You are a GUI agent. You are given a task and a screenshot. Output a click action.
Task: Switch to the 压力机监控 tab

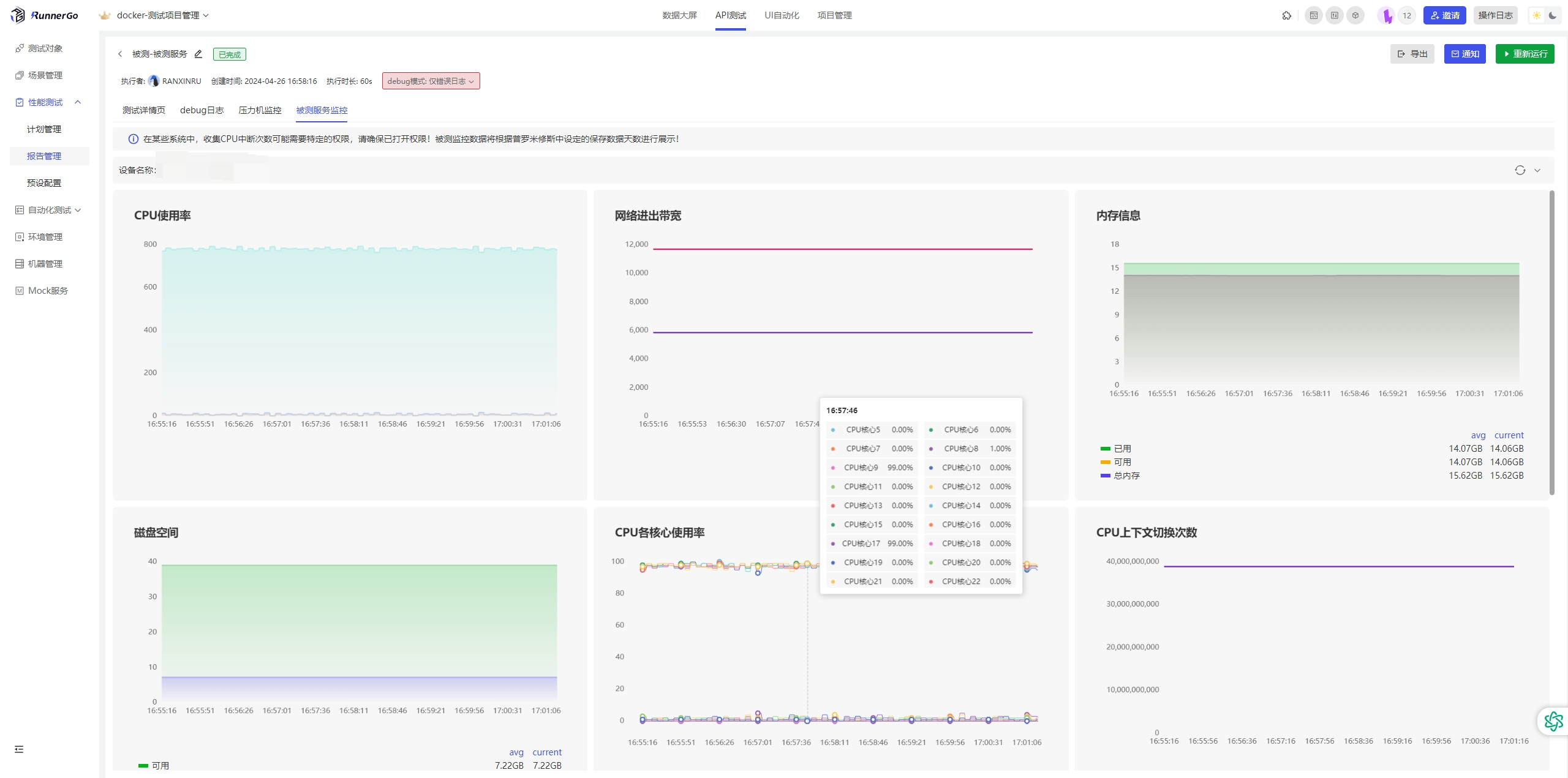260,110
